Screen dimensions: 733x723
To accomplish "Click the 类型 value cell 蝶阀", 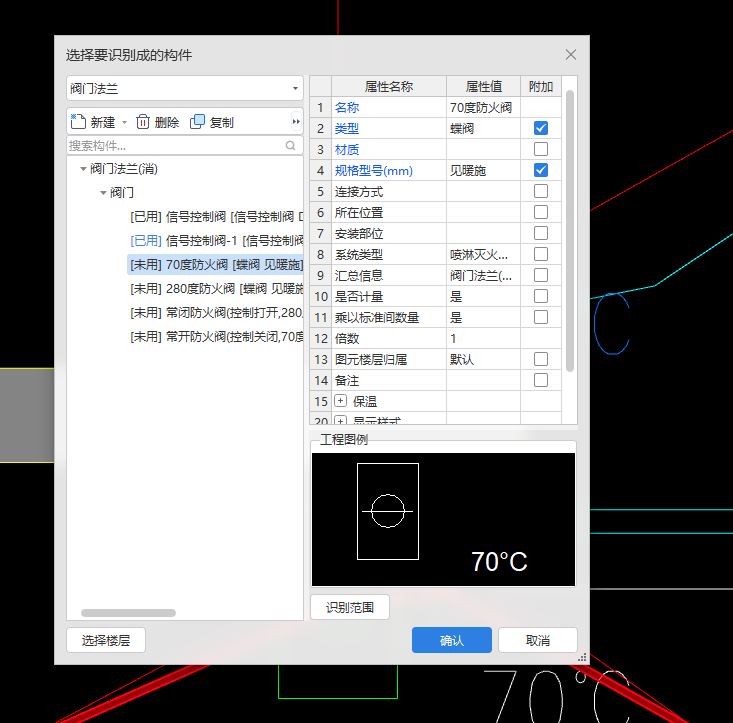I will (483, 129).
